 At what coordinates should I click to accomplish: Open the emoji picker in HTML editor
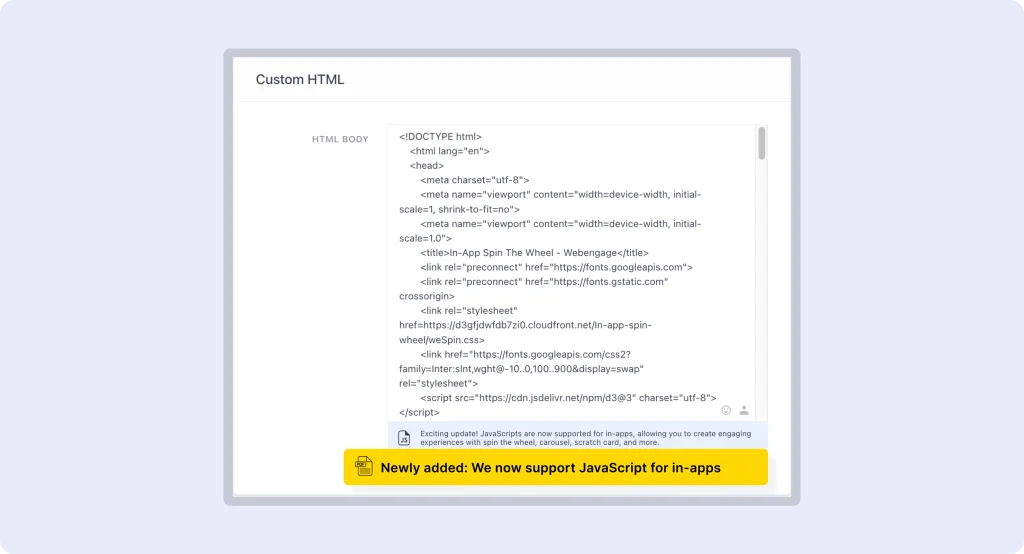tap(726, 410)
